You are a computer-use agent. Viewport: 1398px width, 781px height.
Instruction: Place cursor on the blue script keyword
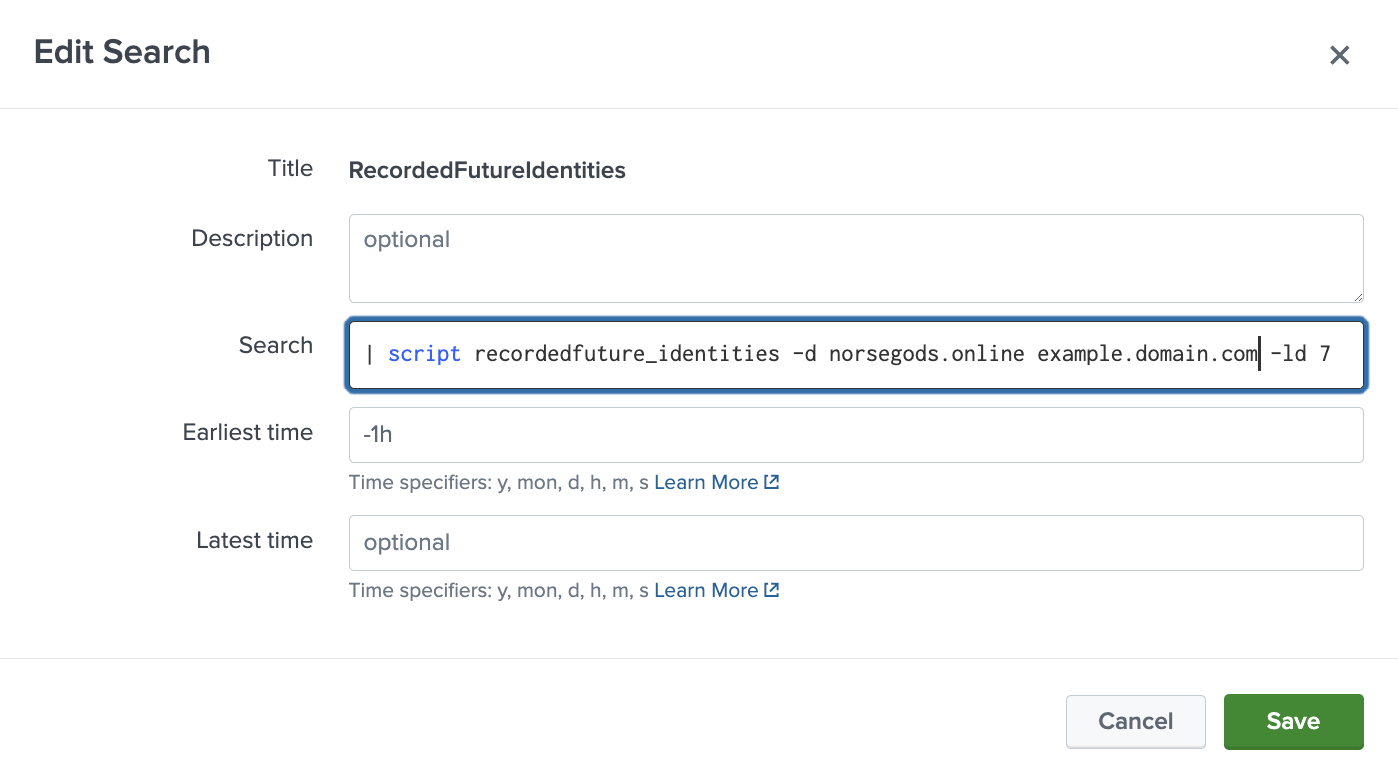(424, 354)
